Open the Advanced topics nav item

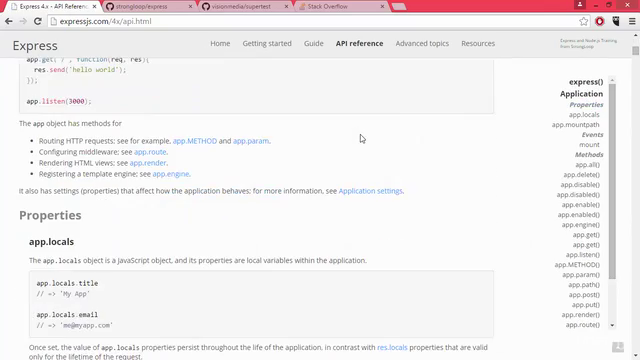422,43
